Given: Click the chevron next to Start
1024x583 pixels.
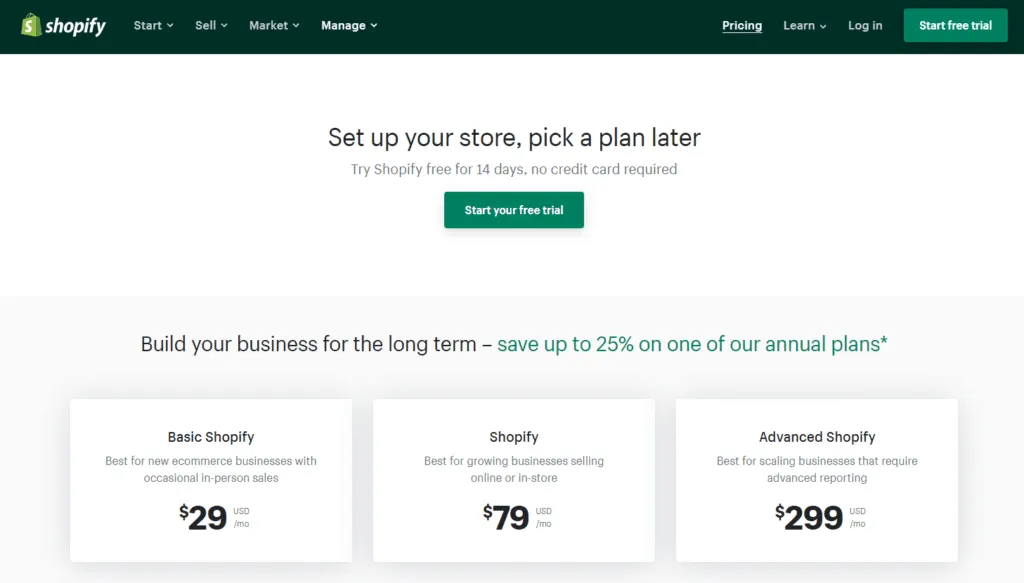Looking at the screenshot, I should (x=170, y=26).
